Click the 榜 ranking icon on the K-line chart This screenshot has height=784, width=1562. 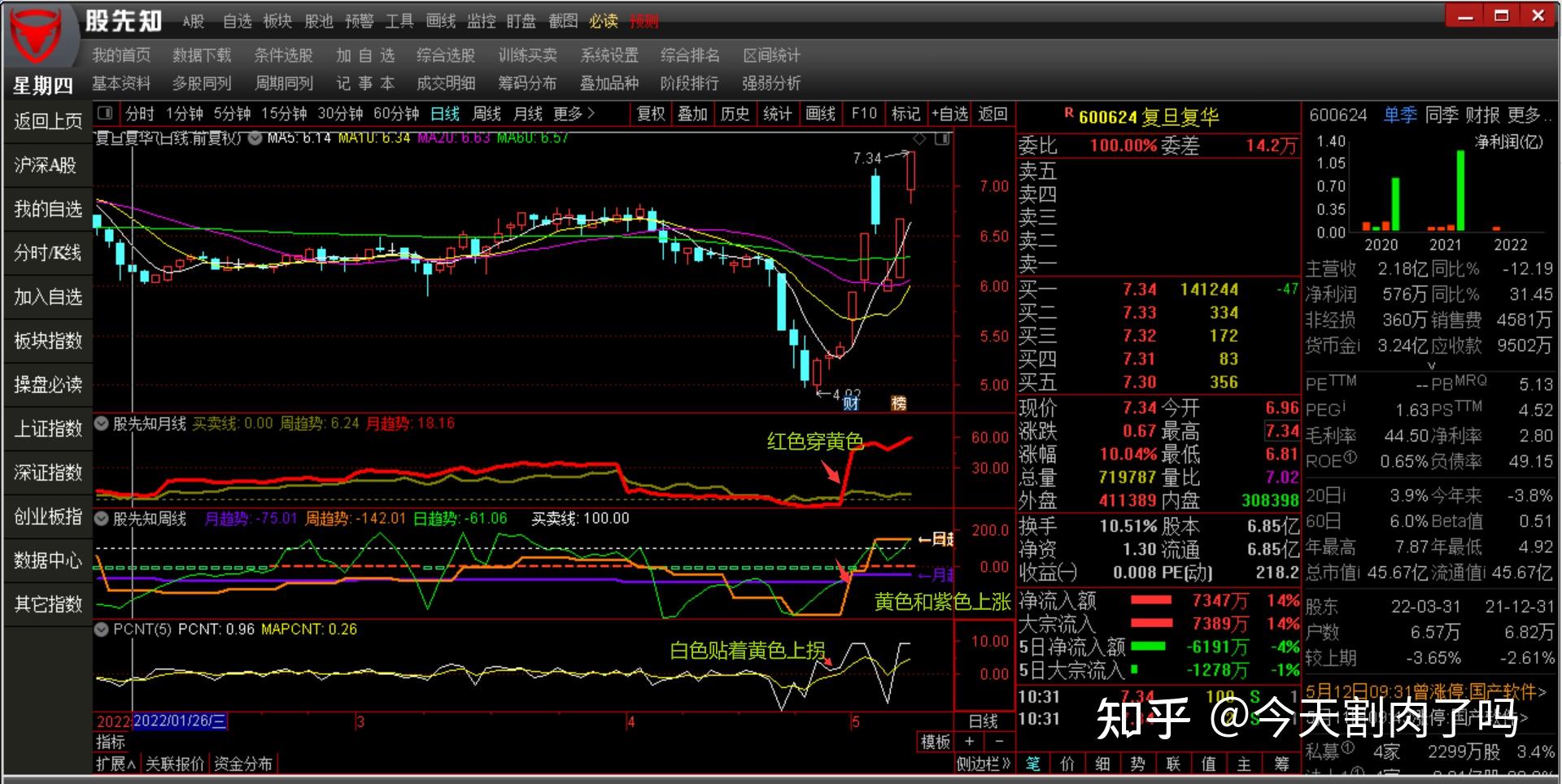tap(900, 403)
